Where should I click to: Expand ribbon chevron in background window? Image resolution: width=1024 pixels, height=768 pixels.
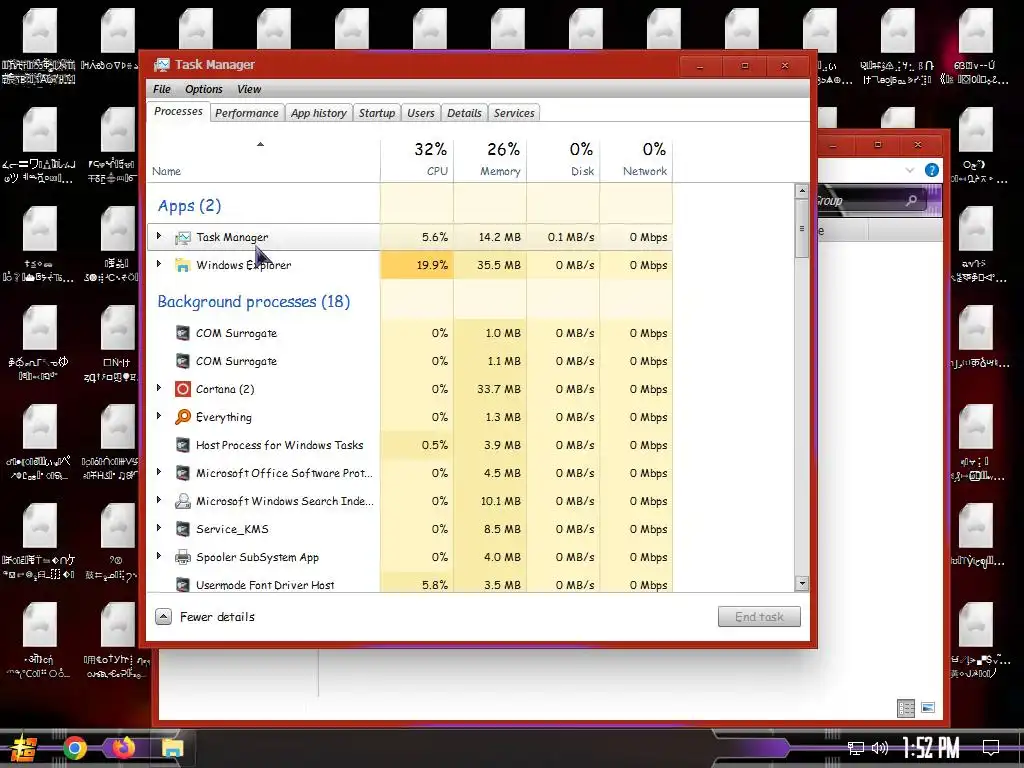click(x=910, y=170)
